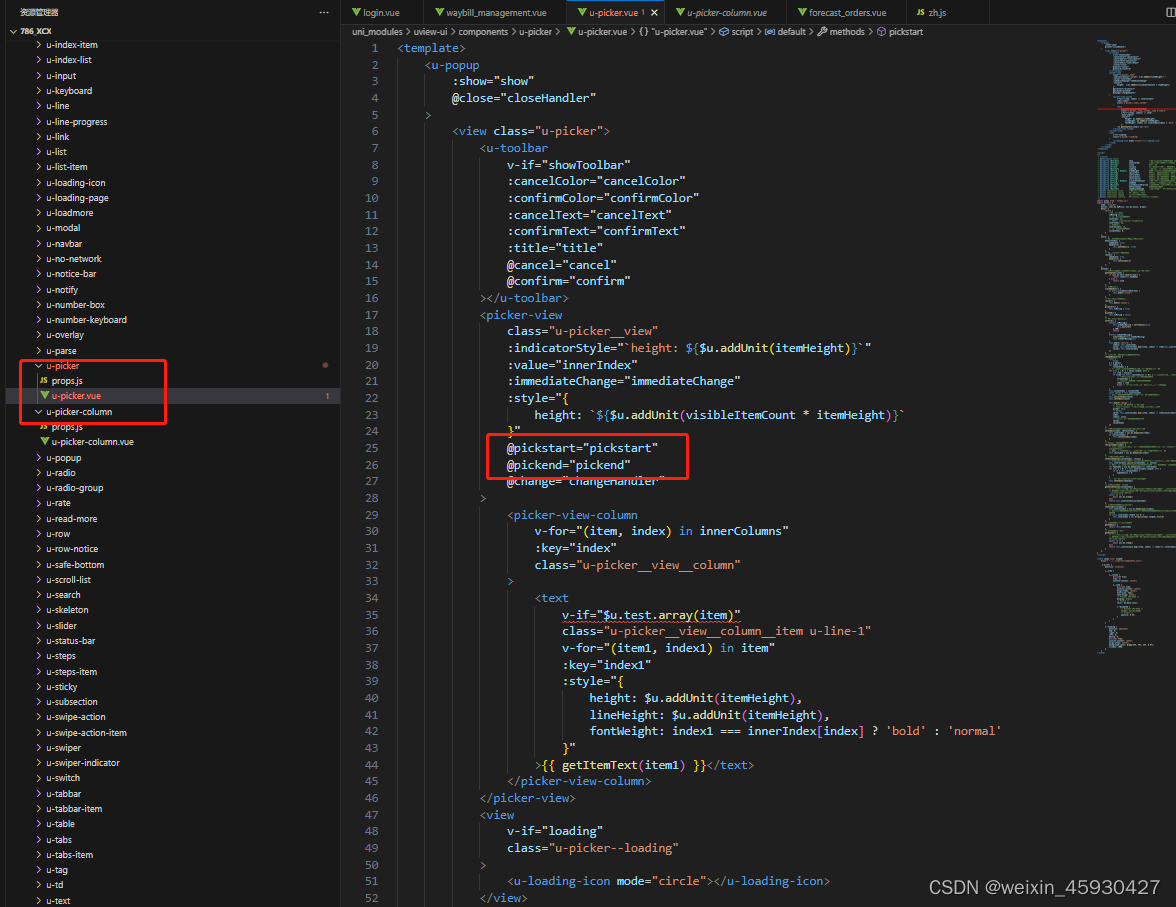Collapse the u-picker folder in the explorer
Screen dimensions: 1176x907
coord(38,365)
